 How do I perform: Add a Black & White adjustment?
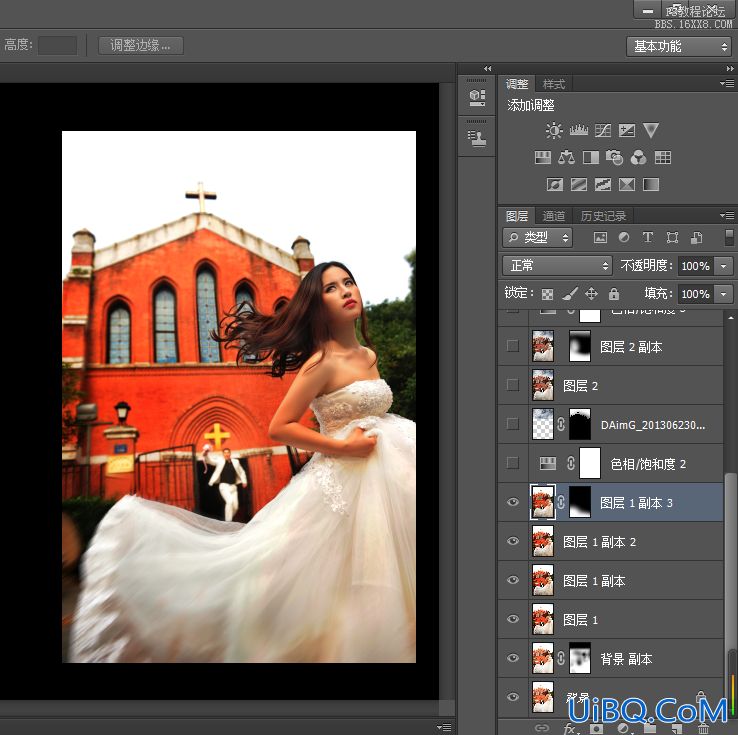coord(591,157)
